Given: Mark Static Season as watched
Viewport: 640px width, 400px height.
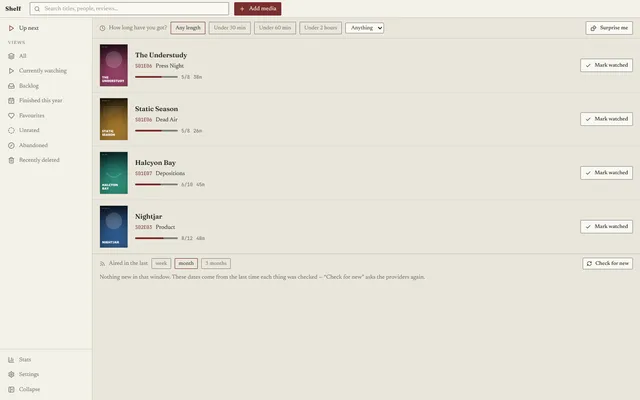Looking at the screenshot, I should tap(607, 119).
